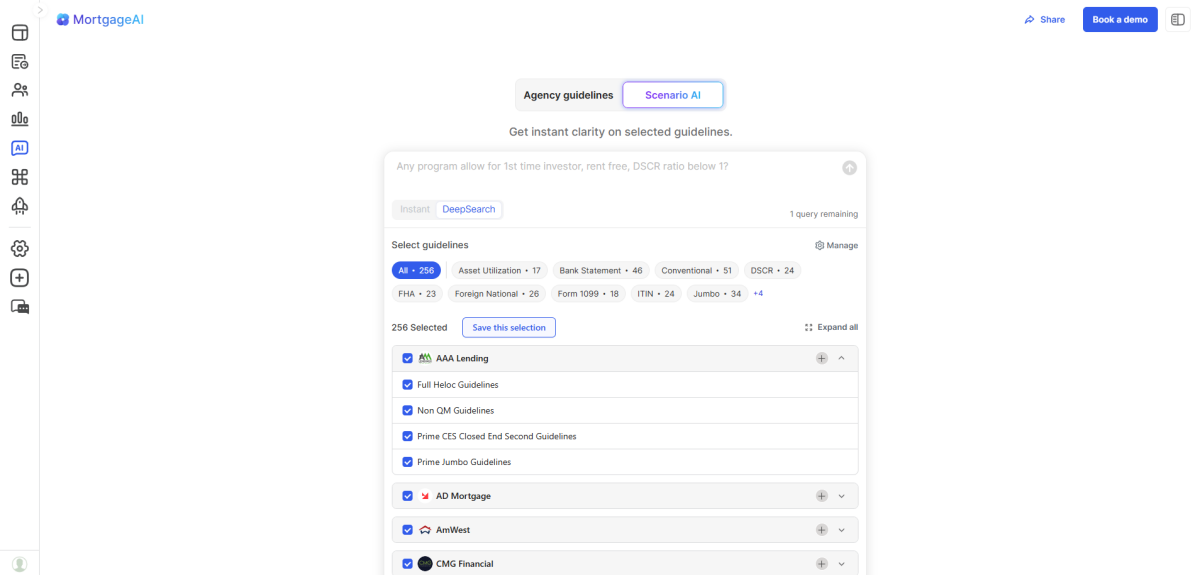
Task: Filter by FHA chip
Action: tap(417, 294)
